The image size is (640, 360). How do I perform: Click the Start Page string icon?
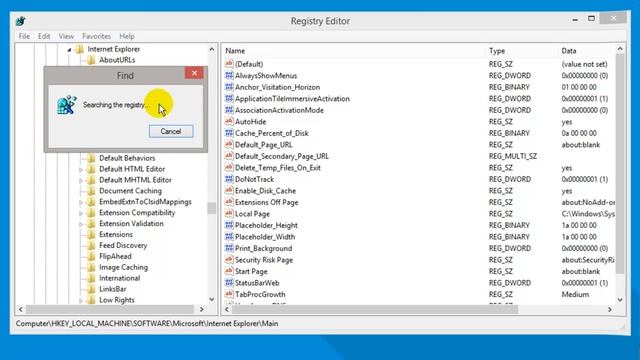pyautogui.click(x=229, y=271)
